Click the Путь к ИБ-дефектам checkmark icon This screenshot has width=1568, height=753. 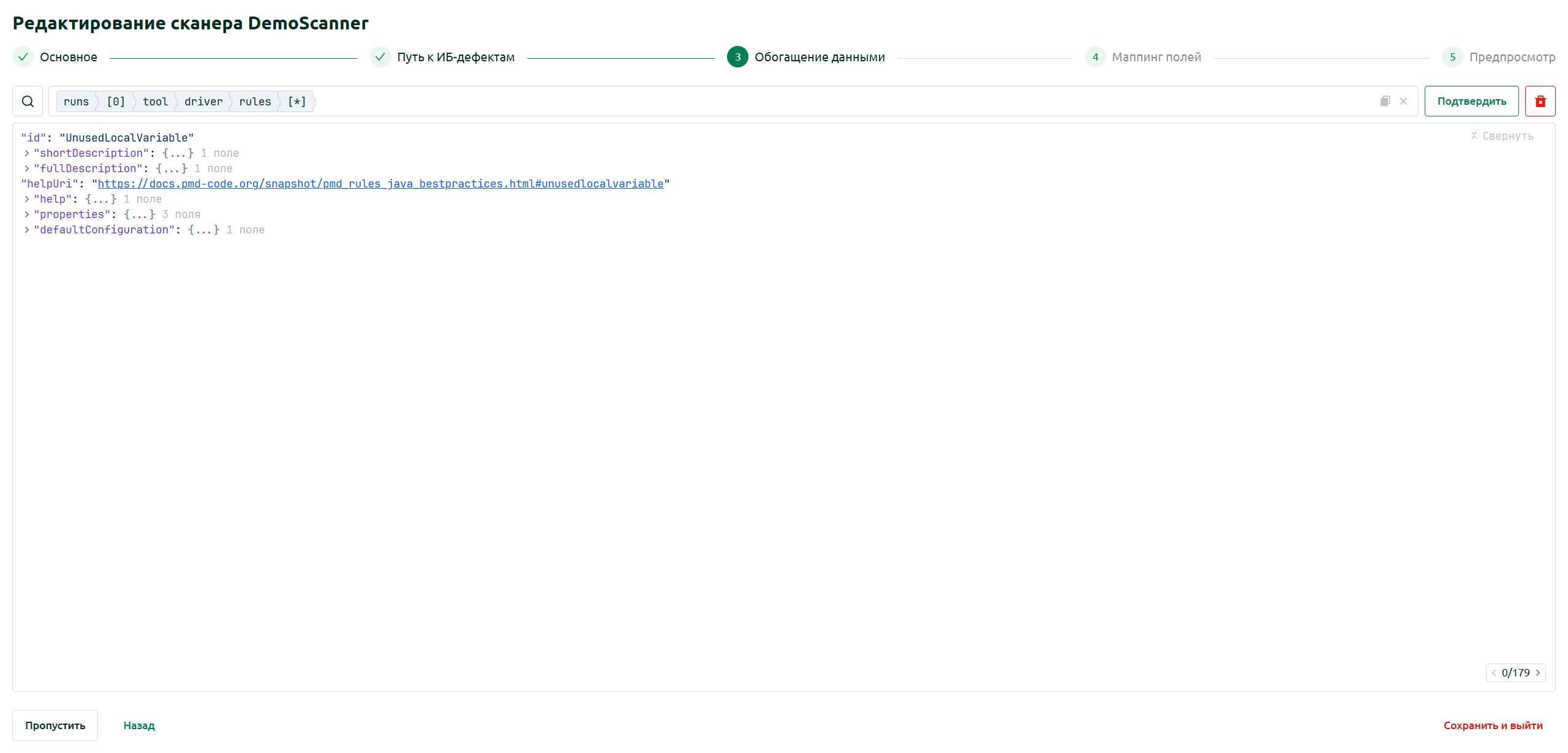tap(380, 57)
